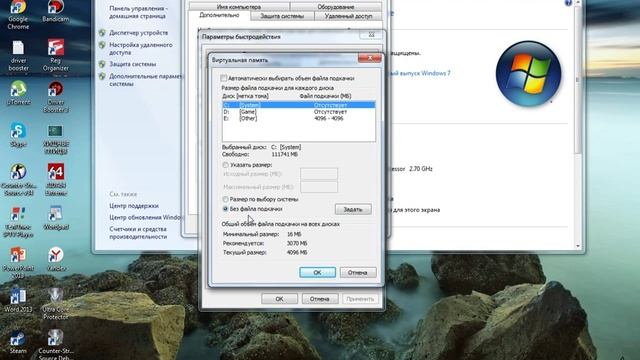Select the Указать размер radio button
The height and width of the screenshot is (360, 640).
(x=225, y=165)
